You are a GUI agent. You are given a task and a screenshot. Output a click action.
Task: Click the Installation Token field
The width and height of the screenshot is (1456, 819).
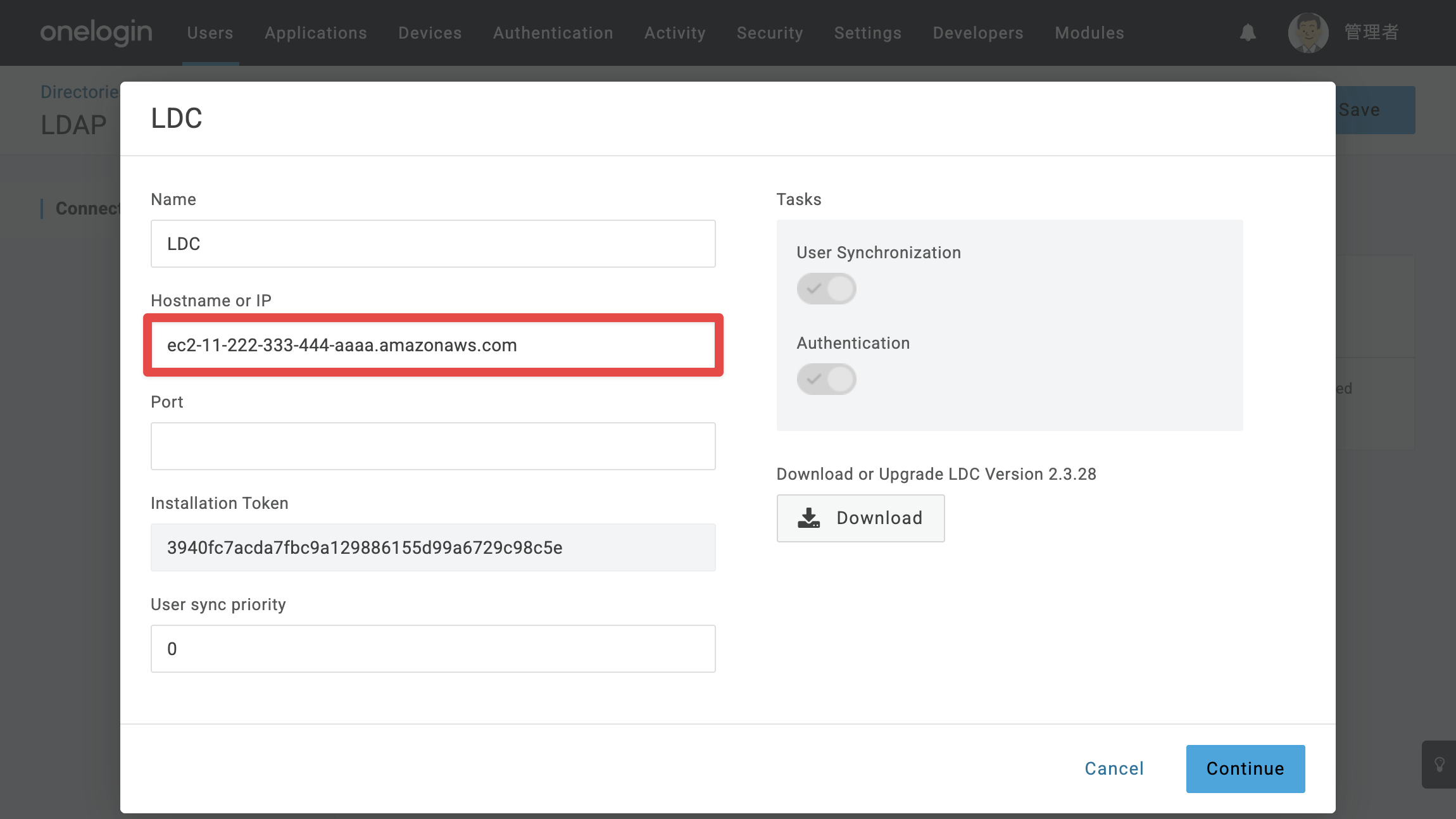433,547
